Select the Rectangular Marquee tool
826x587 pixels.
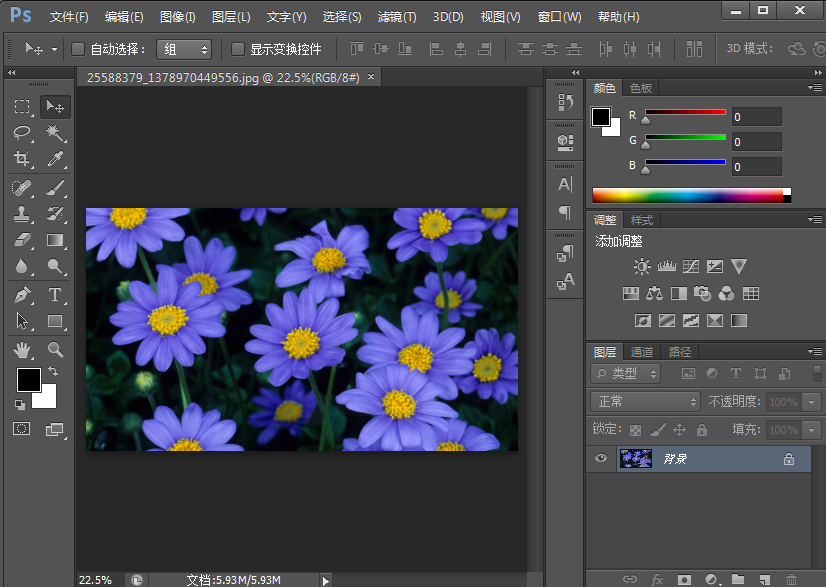pyautogui.click(x=22, y=106)
